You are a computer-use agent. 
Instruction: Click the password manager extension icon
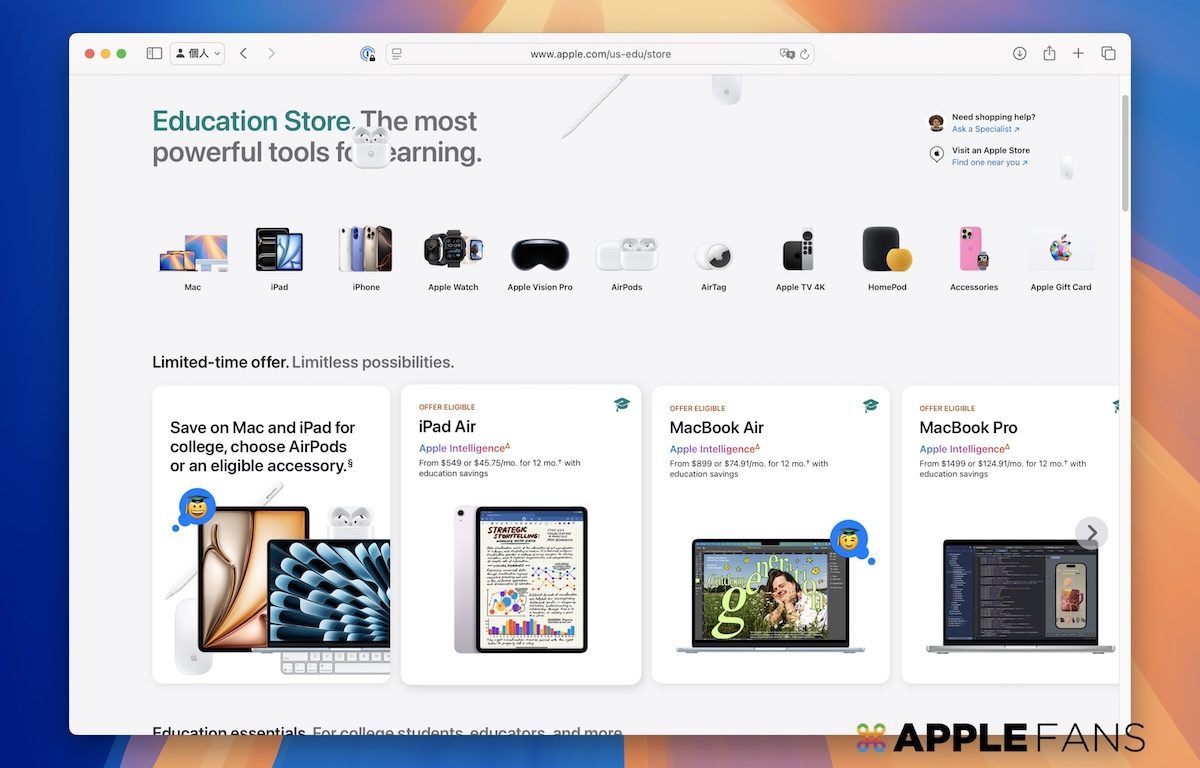click(368, 54)
